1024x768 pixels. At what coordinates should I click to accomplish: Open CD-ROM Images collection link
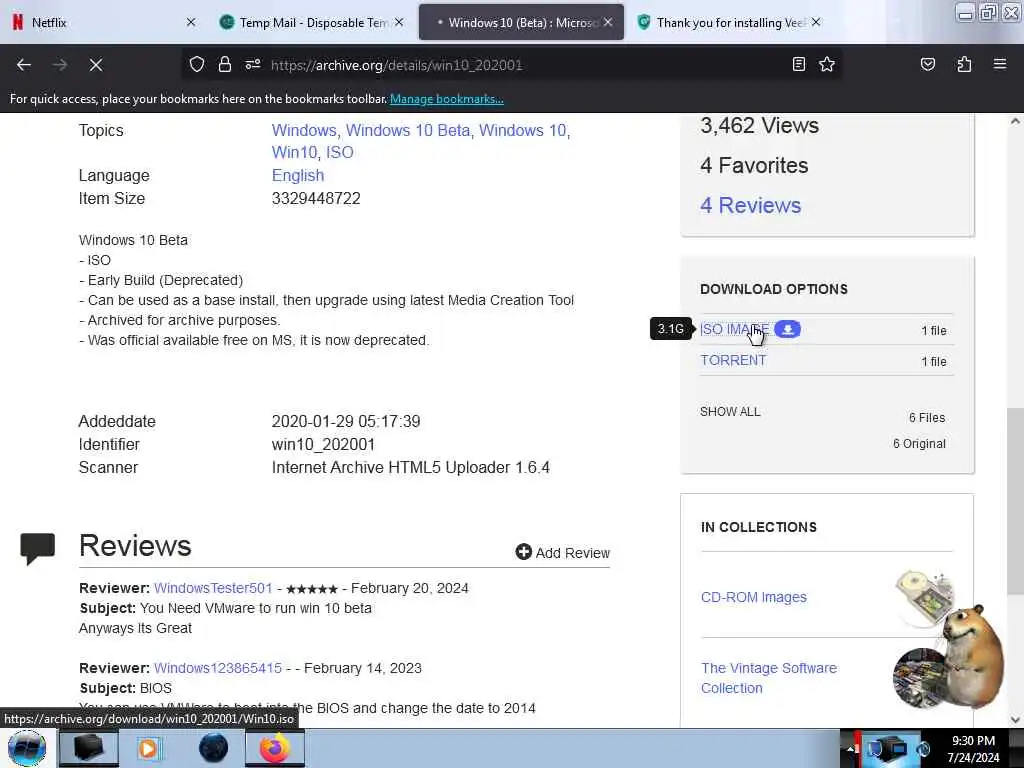click(754, 597)
